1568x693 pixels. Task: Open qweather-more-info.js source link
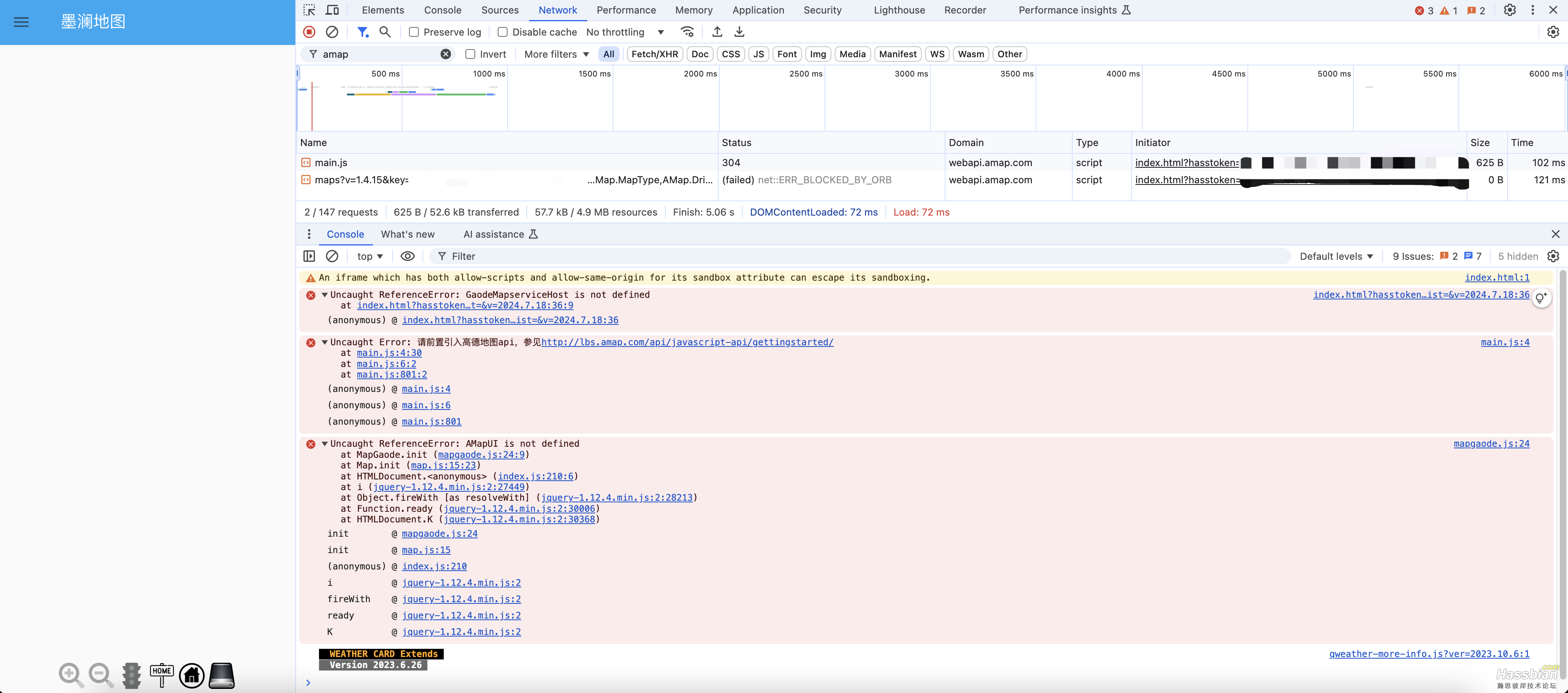point(1429,654)
